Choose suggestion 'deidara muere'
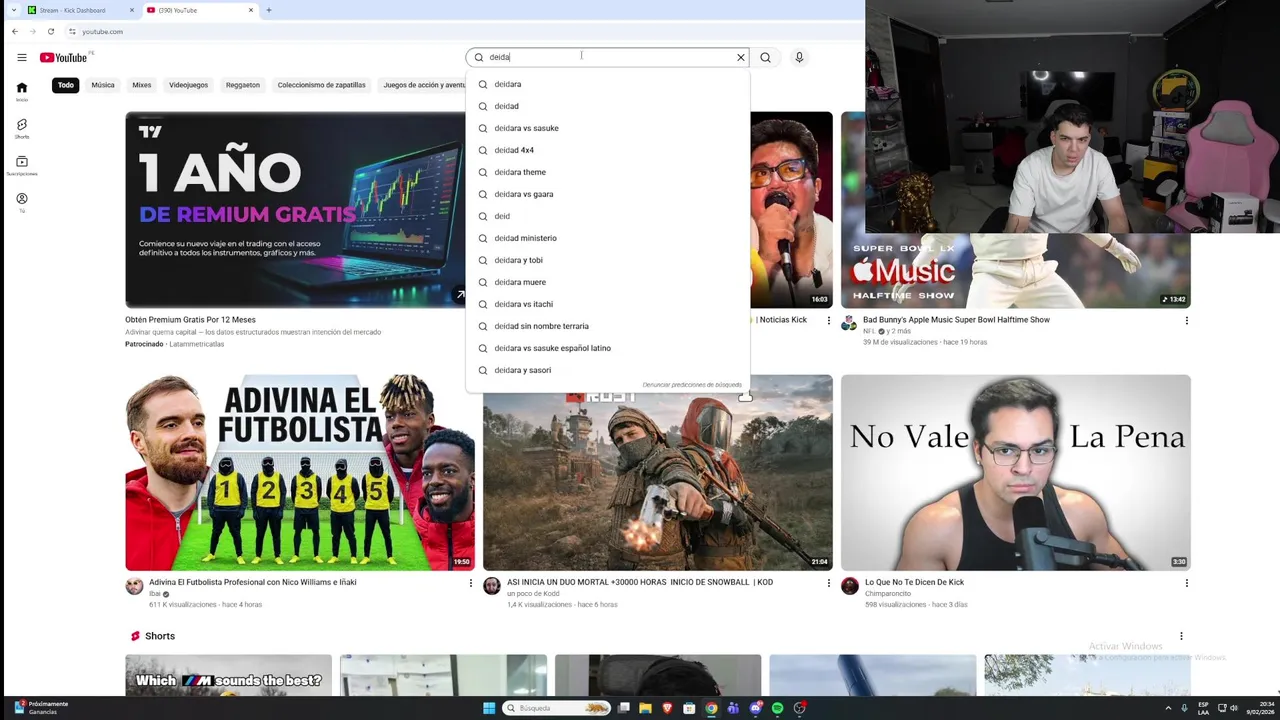The image size is (1280, 720). tap(608, 282)
